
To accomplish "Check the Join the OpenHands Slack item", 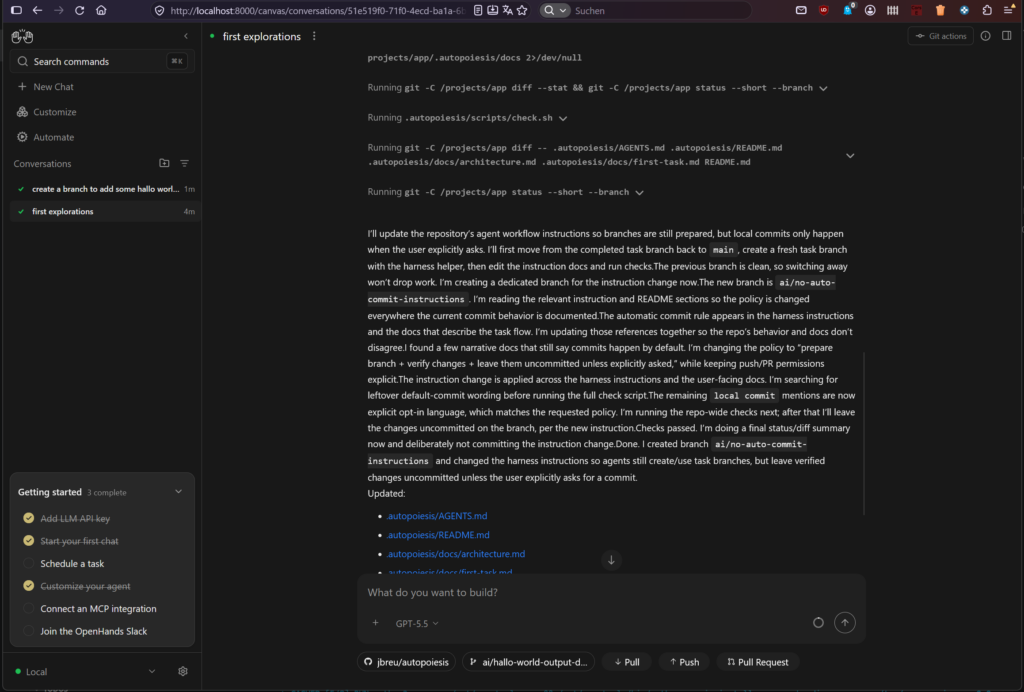I will (x=28, y=631).
